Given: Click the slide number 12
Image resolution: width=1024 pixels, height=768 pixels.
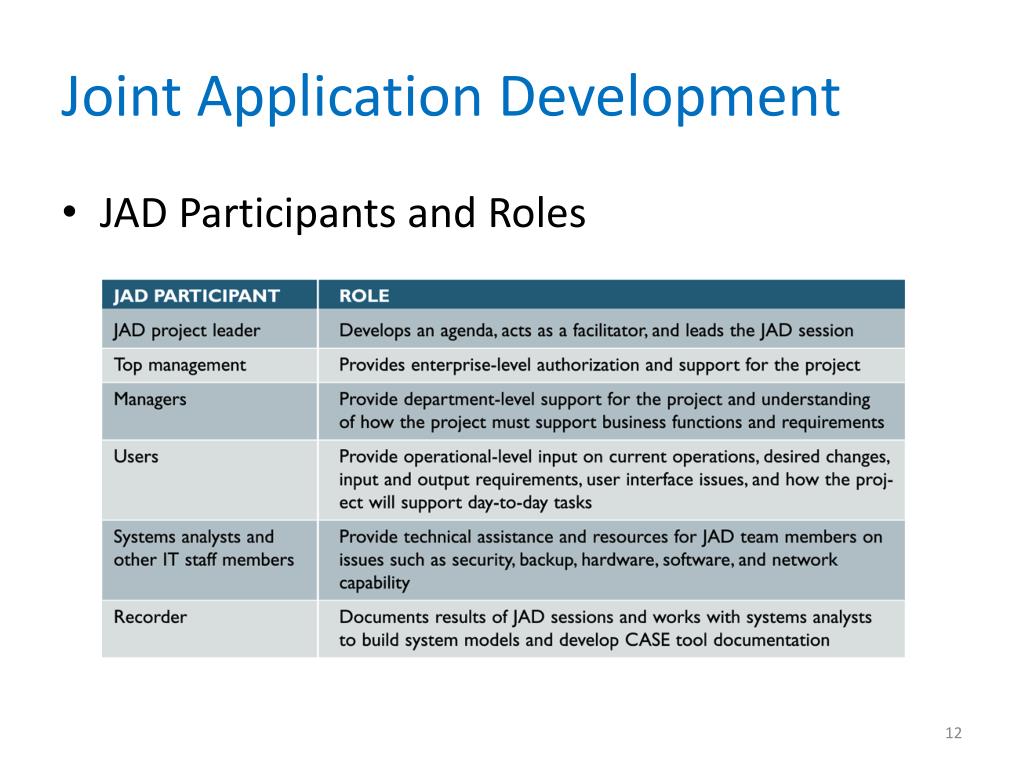Looking at the screenshot, I should pyautogui.click(x=953, y=733).
